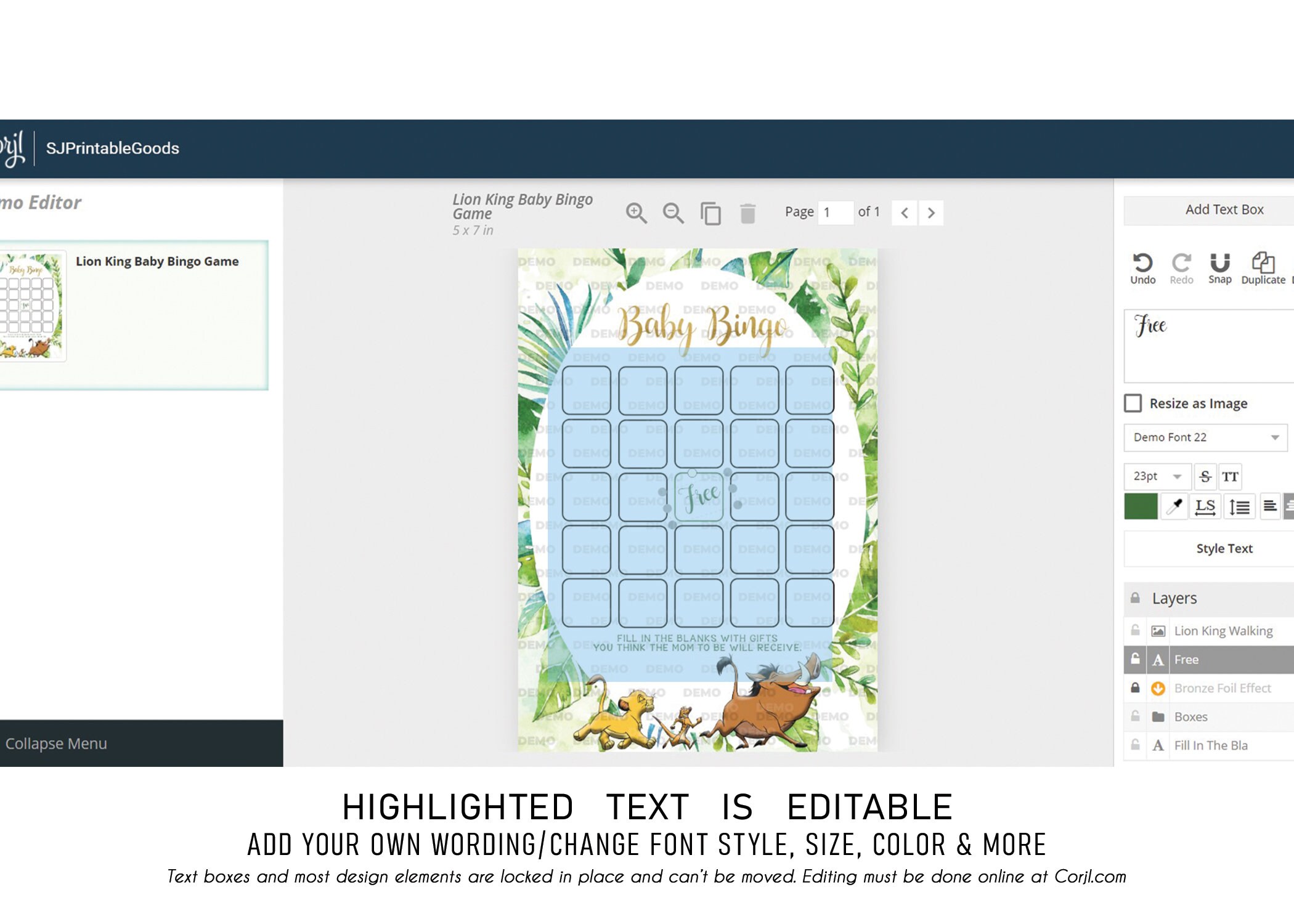
Task: Click the Corjl logo in header
Action: (x=12, y=148)
